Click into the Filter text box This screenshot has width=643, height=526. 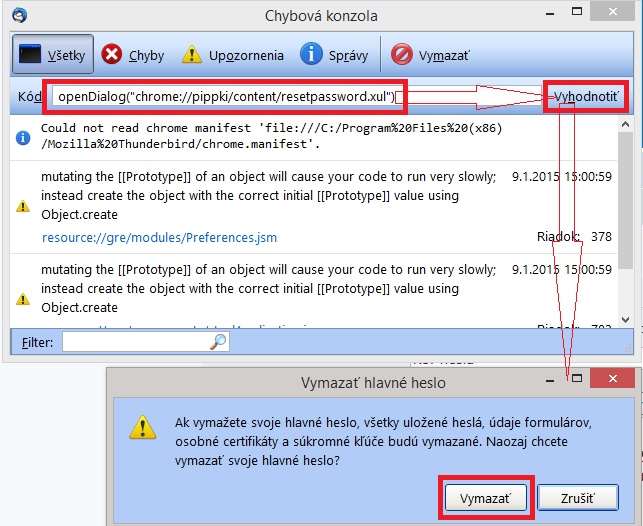pos(135,342)
